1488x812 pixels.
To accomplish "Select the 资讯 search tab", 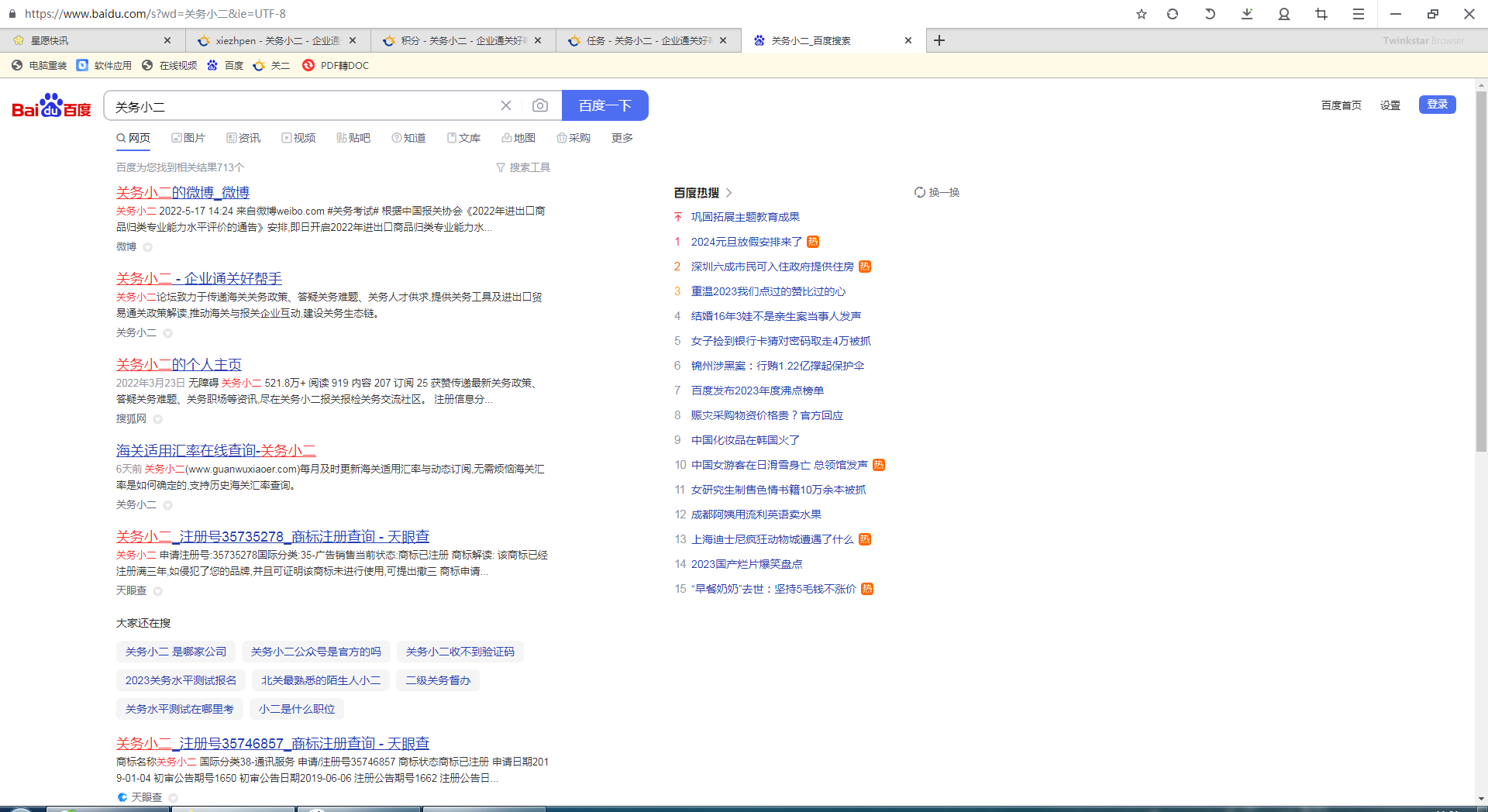I will point(243,138).
